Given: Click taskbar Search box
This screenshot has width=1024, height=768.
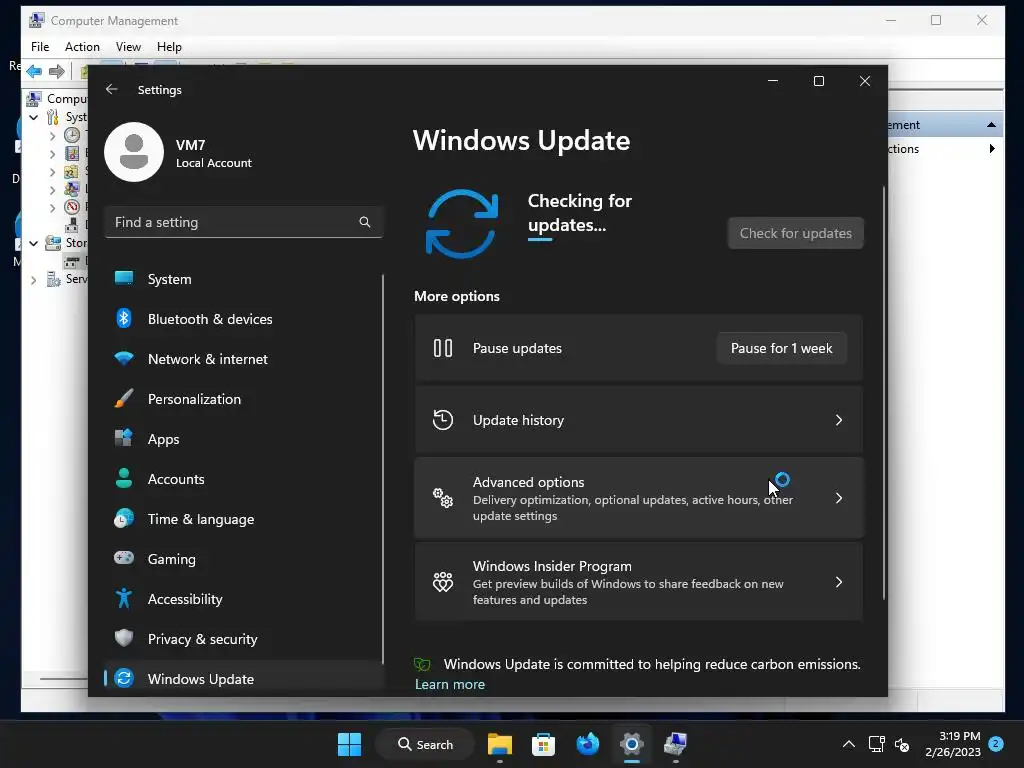Looking at the screenshot, I should coord(425,744).
